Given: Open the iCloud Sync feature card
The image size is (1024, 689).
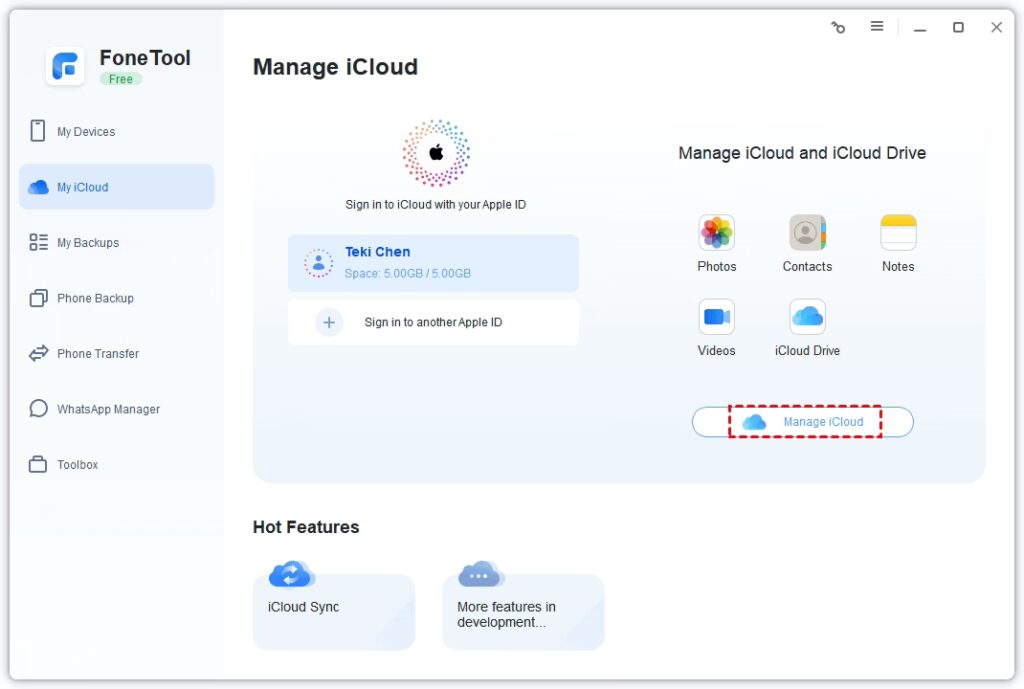Looking at the screenshot, I should coord(333,610).
